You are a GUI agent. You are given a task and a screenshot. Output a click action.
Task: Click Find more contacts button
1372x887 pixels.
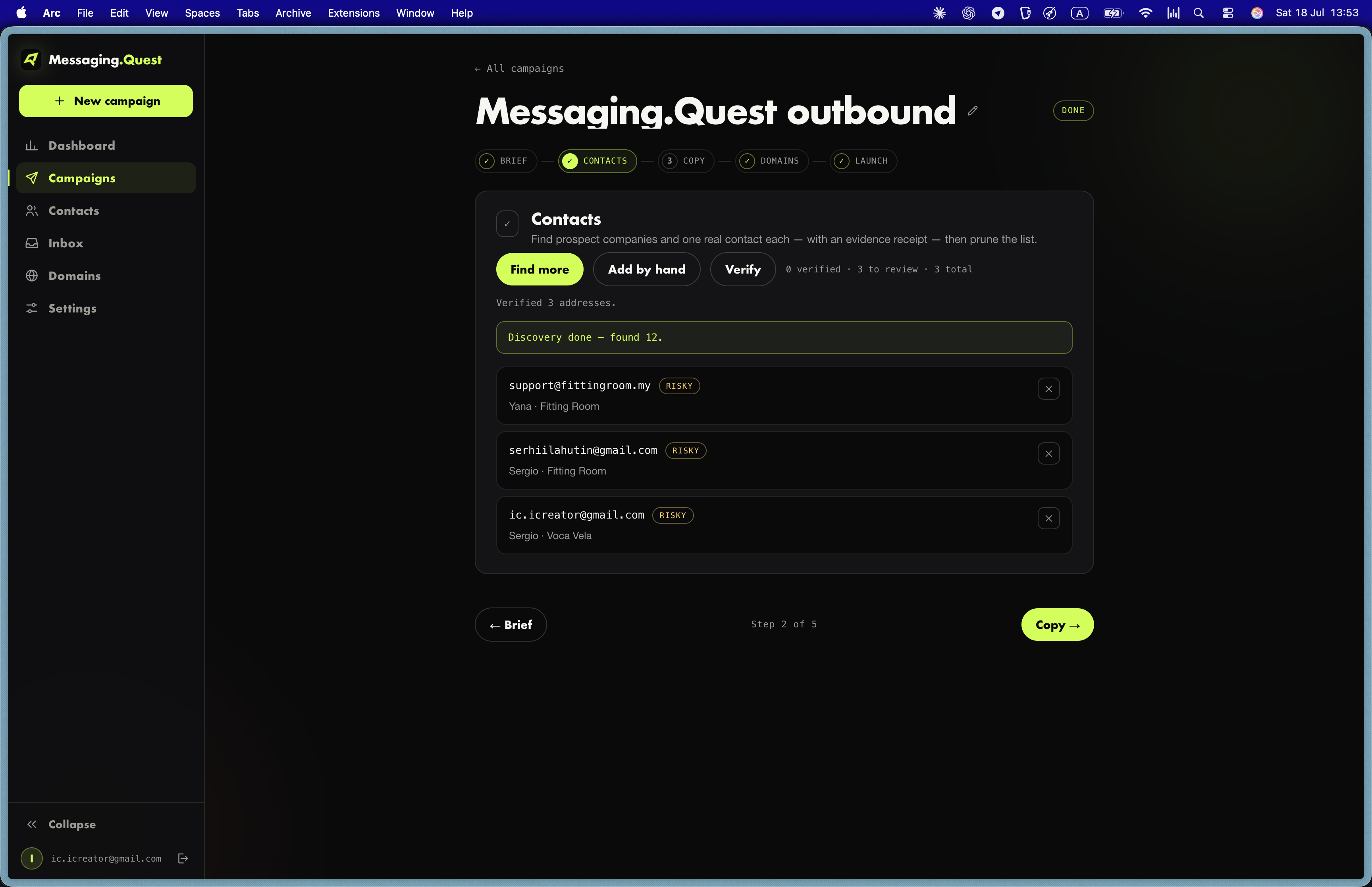point(540,269)
